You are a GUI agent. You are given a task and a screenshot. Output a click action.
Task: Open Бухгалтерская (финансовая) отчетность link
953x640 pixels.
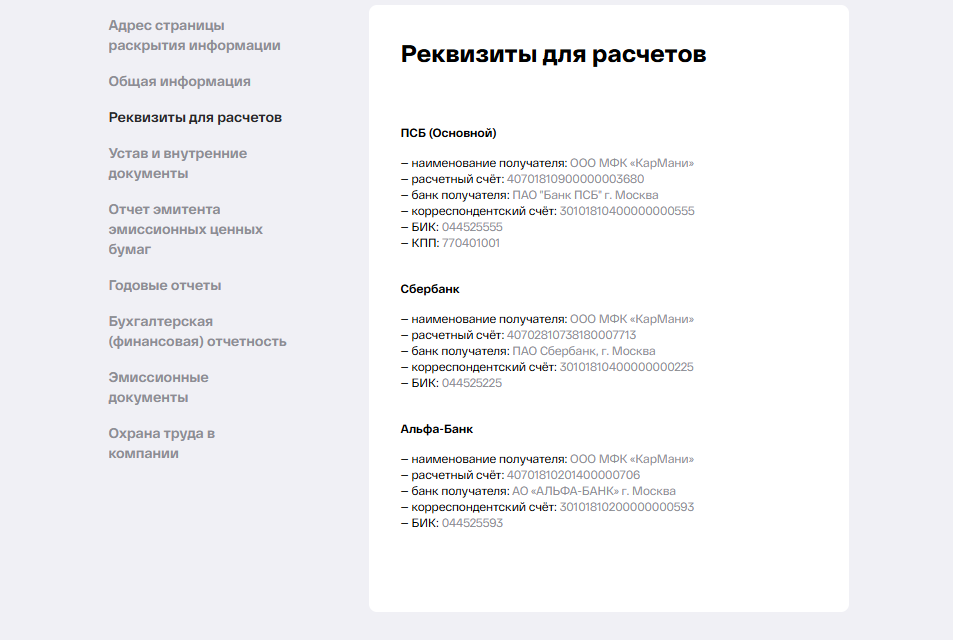[197, 331]
